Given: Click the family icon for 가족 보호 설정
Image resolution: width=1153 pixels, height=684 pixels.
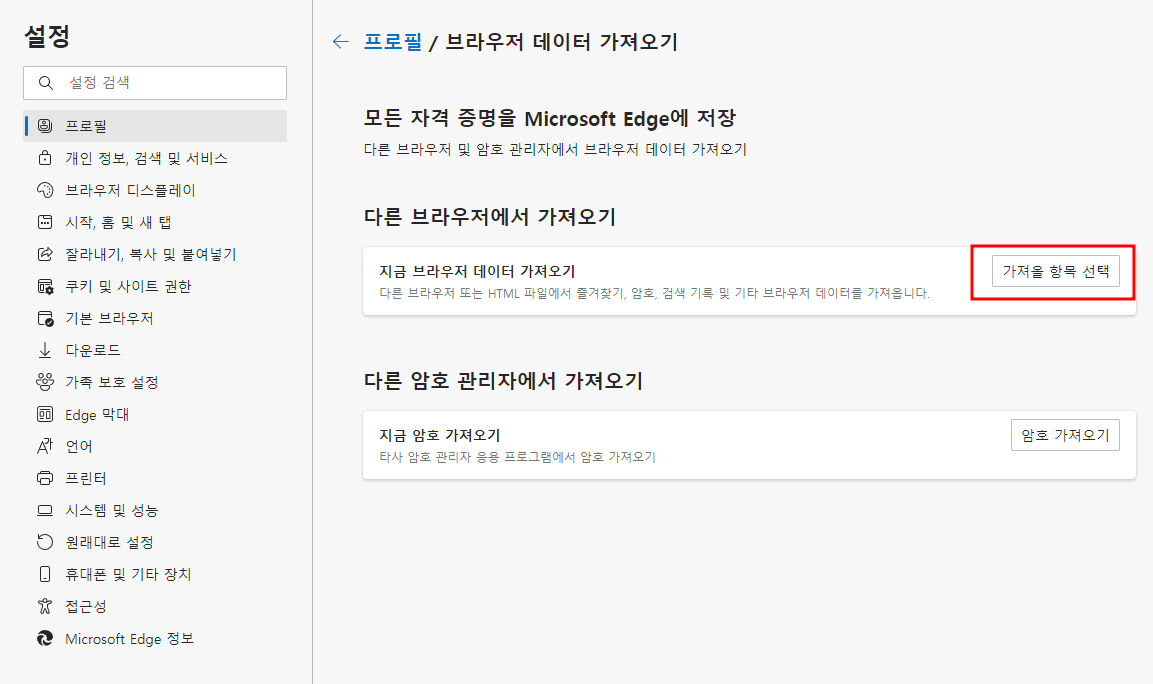Looking at the screenshot, I should click(x=45, y=382).
